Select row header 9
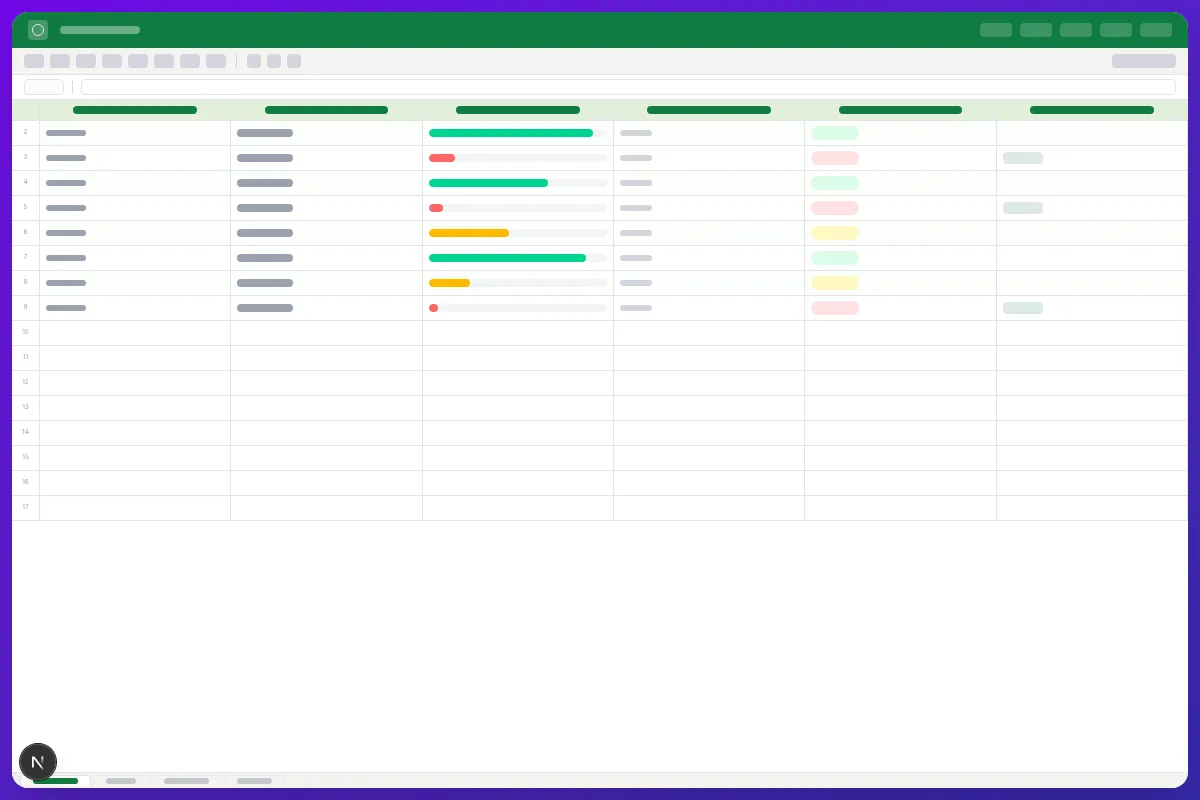Image resolution: width=1200 pixels, height=800 pixels. pyautogui.click(x=26, y=308)
